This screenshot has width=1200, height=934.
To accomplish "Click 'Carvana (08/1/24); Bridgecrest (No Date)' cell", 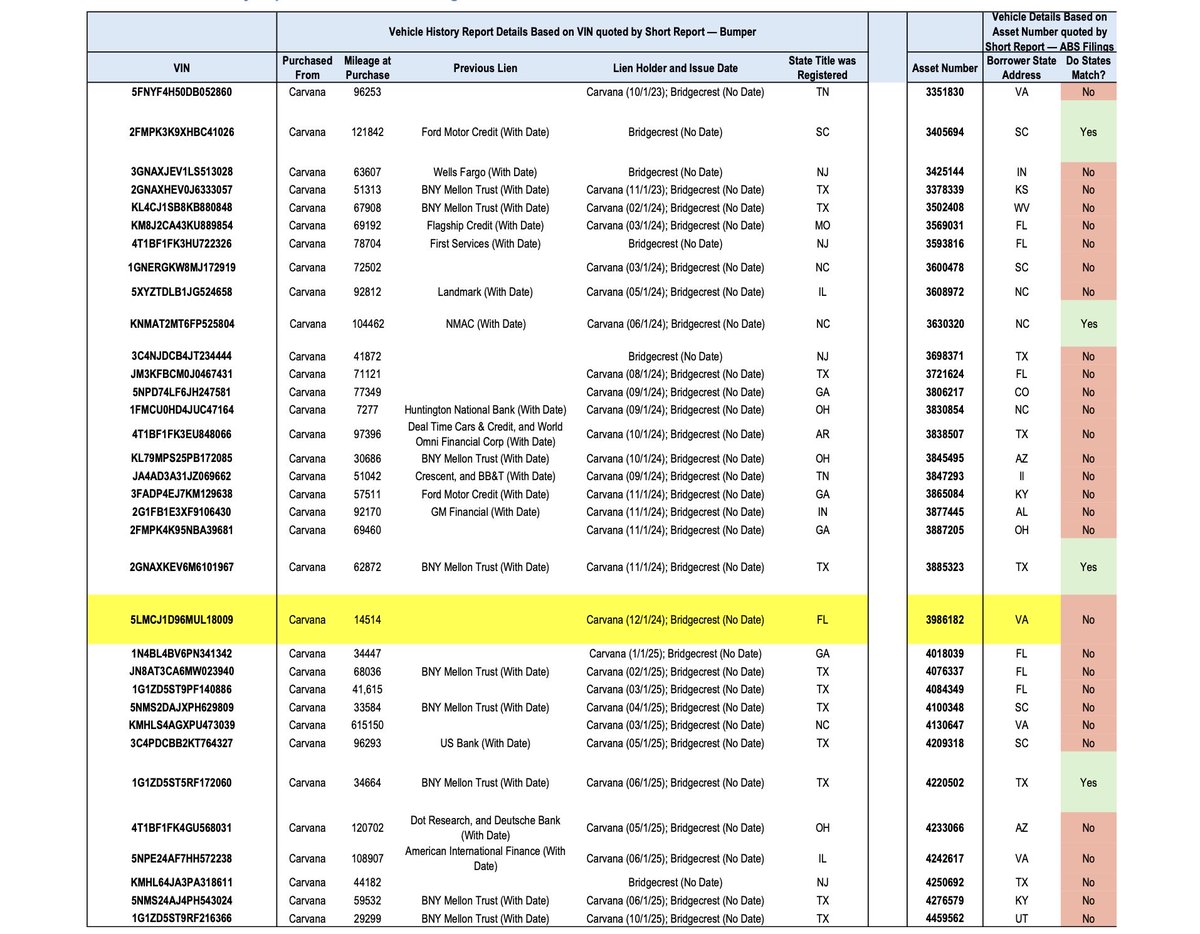I will [x=675, y=374].
